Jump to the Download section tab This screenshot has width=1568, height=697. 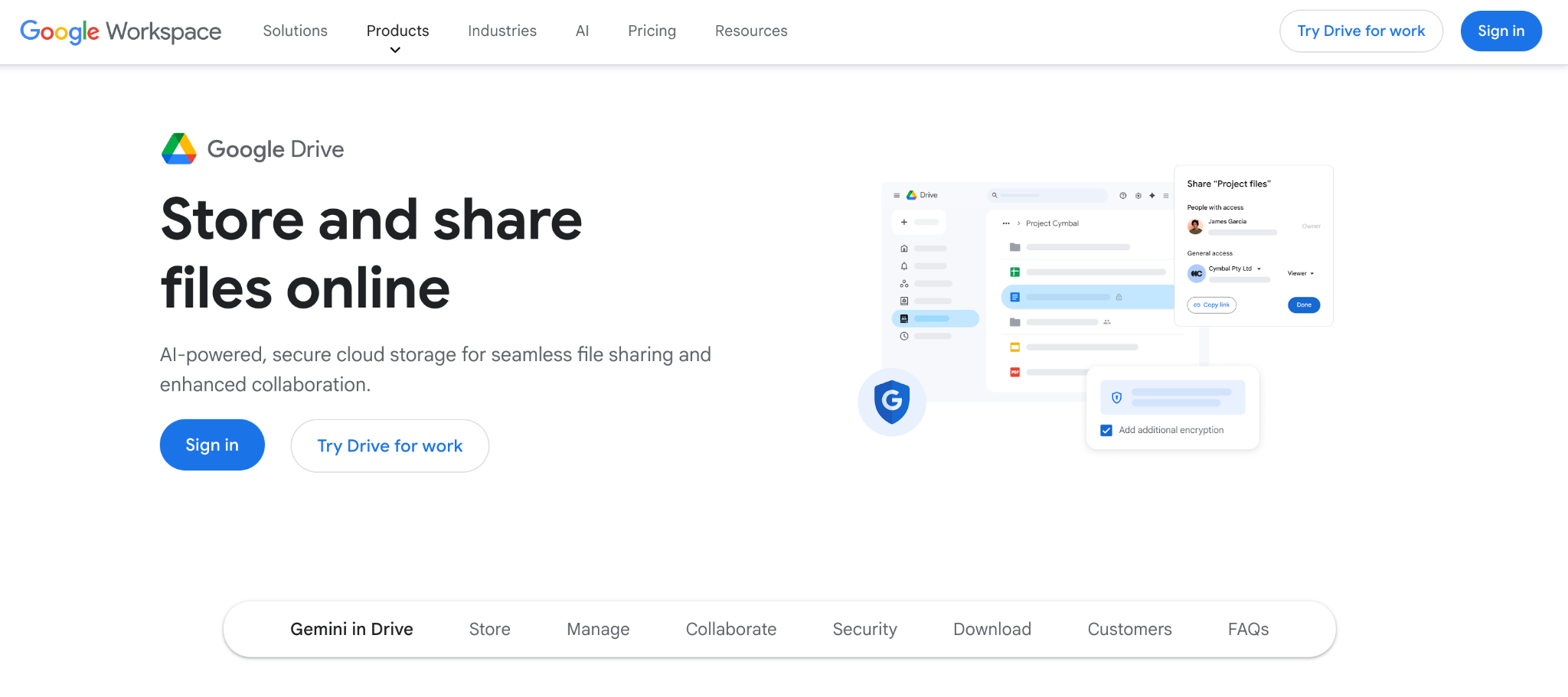point(992,629)
